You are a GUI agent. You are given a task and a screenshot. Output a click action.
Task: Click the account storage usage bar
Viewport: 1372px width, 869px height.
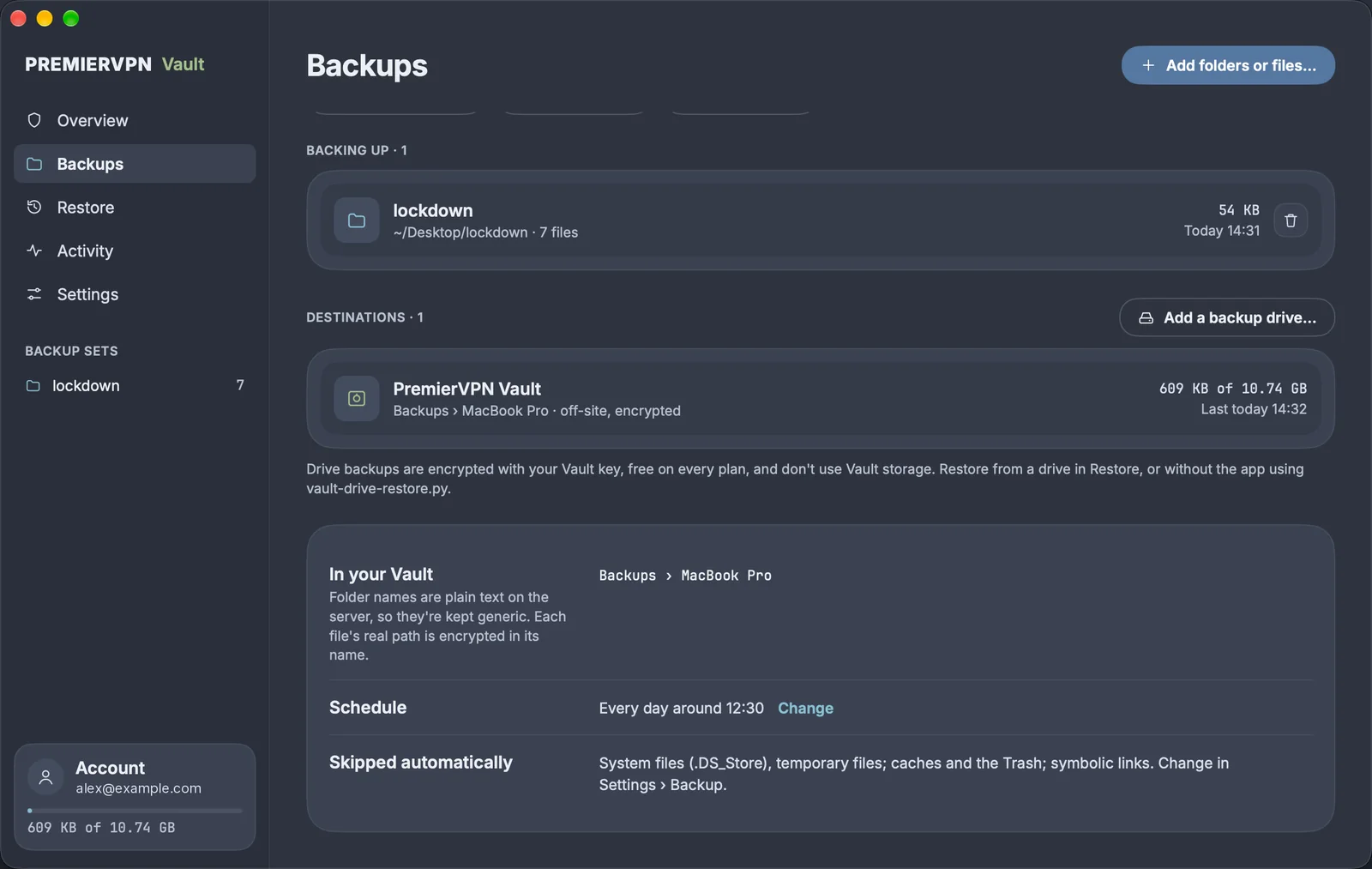[x=135, y=811]
